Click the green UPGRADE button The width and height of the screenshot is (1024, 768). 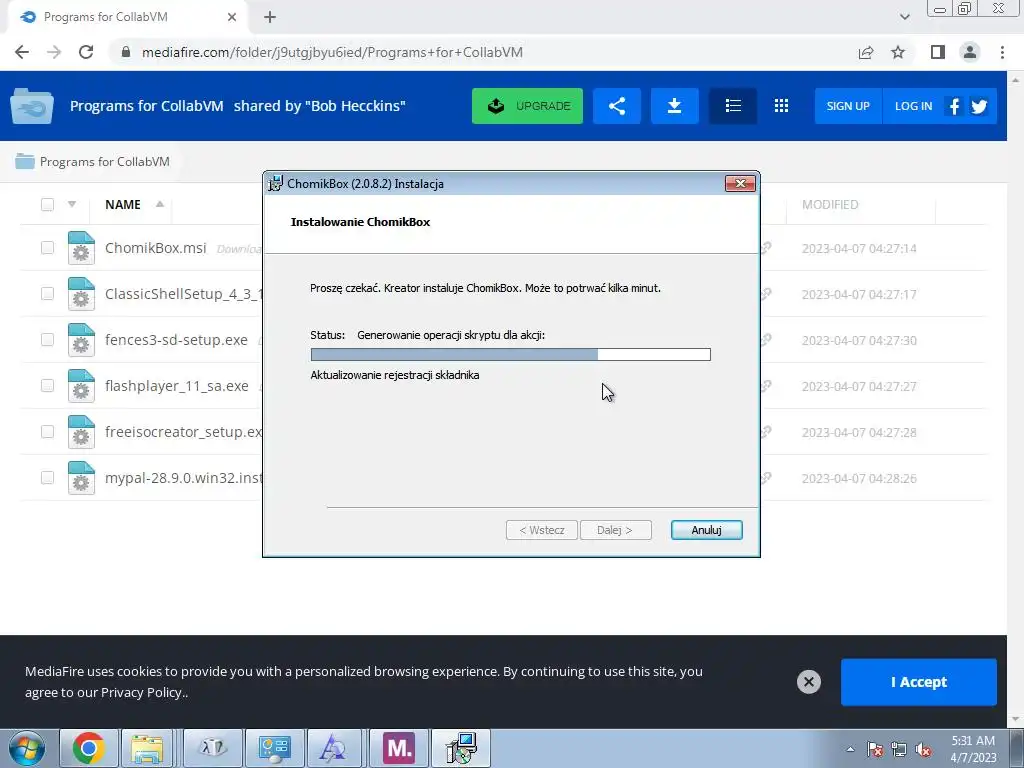coord(527,106)
